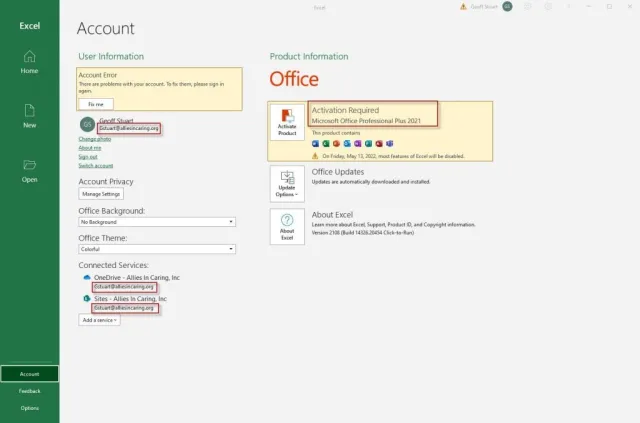Click the OneNote icon in product list
The image size is (640, 423).
[358, 143]
